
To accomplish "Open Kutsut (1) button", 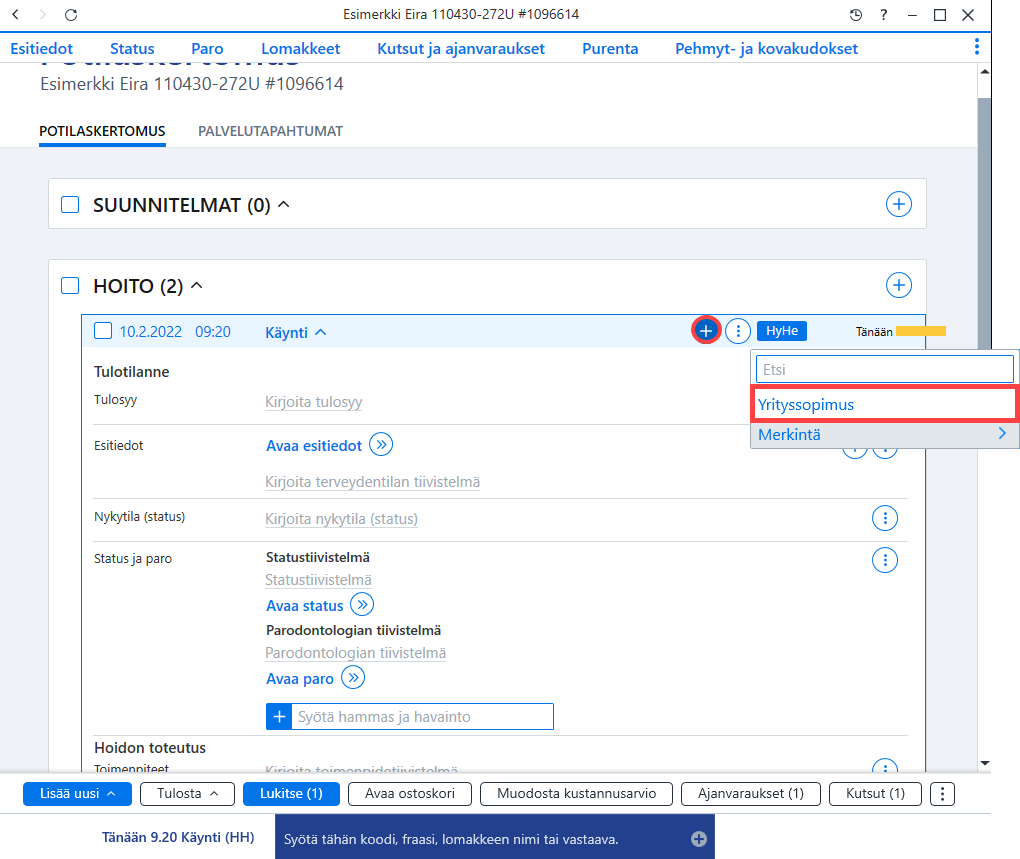I will coord(876,794).
